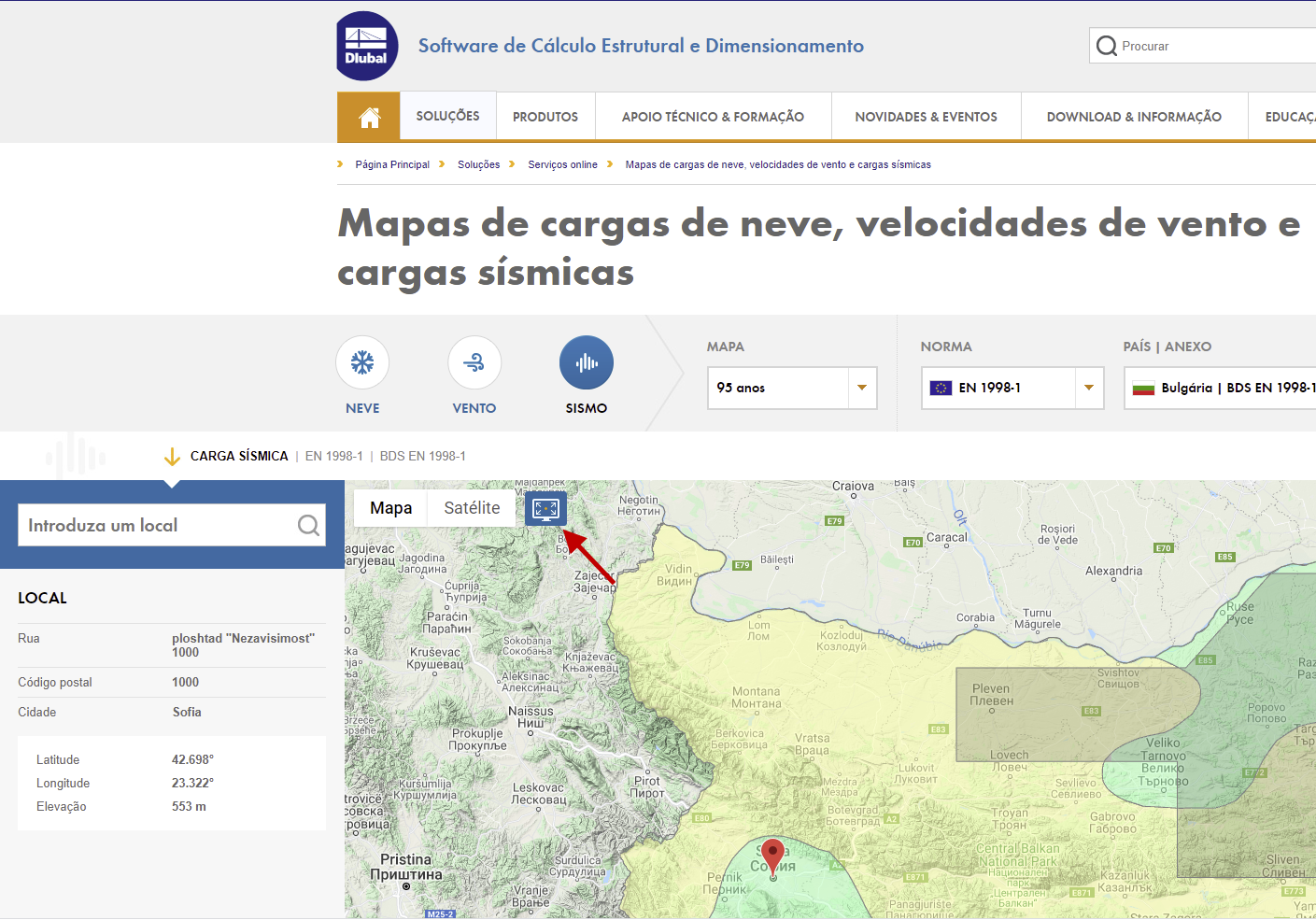Switch back to Mapa view
This screenshot has width=1316, height=920.
click(389, 507)
